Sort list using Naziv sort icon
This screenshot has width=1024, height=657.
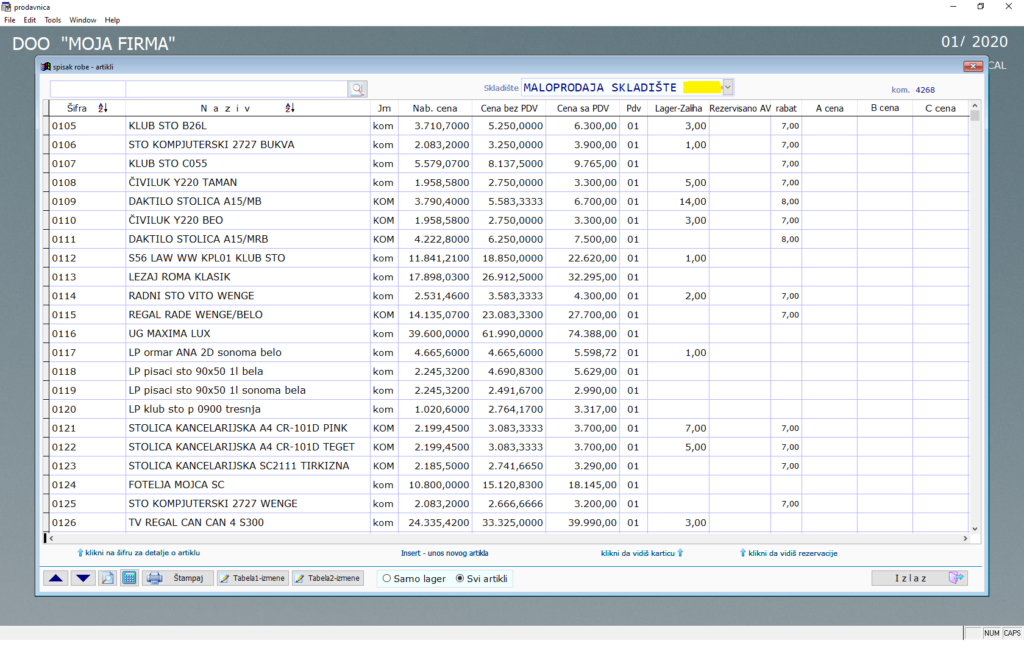tap(289, 108)
